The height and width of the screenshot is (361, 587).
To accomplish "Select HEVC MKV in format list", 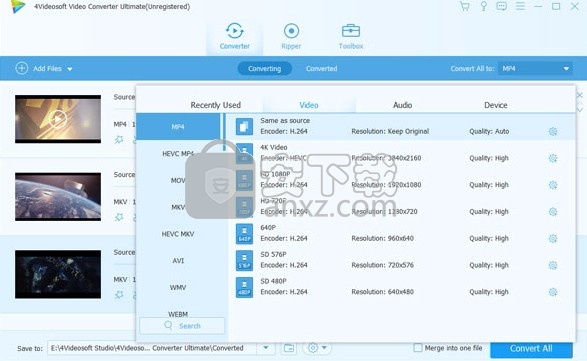I will [x=178, y=234].
